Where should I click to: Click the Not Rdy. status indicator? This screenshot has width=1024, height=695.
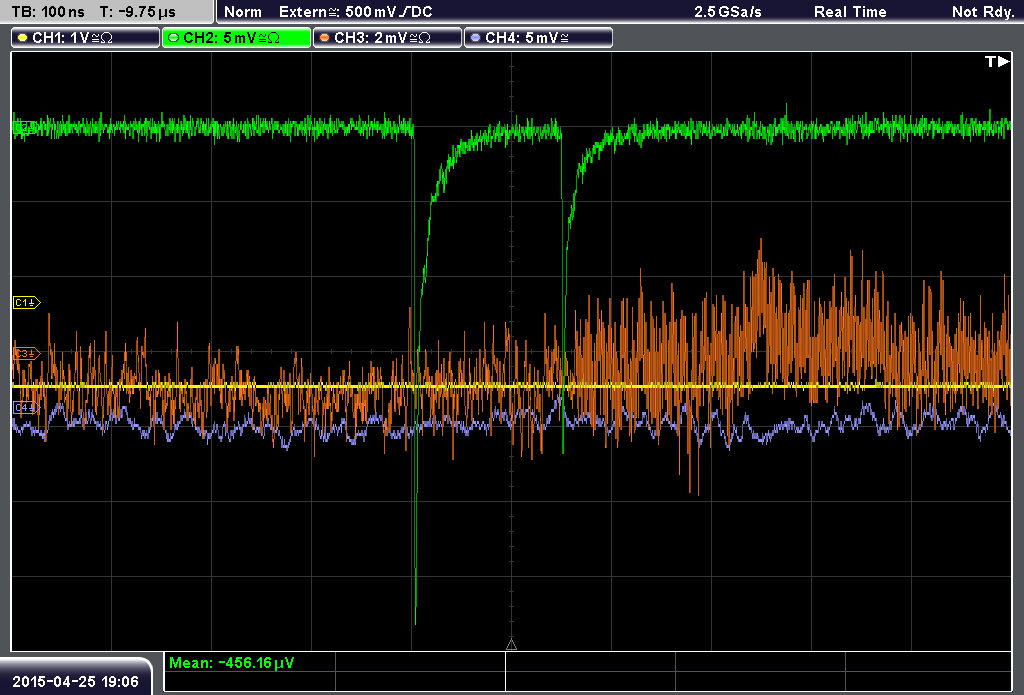pos(983,12)
